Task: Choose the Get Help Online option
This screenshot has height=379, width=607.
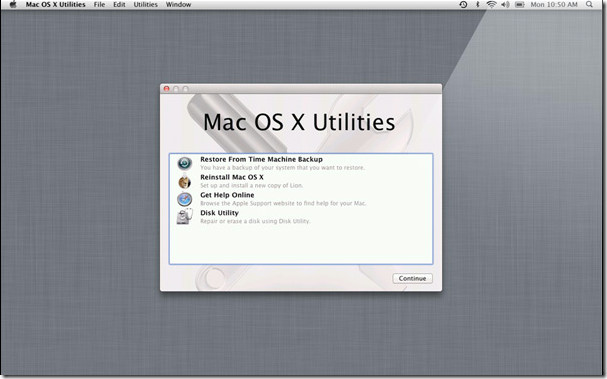Action: [301, 199]
